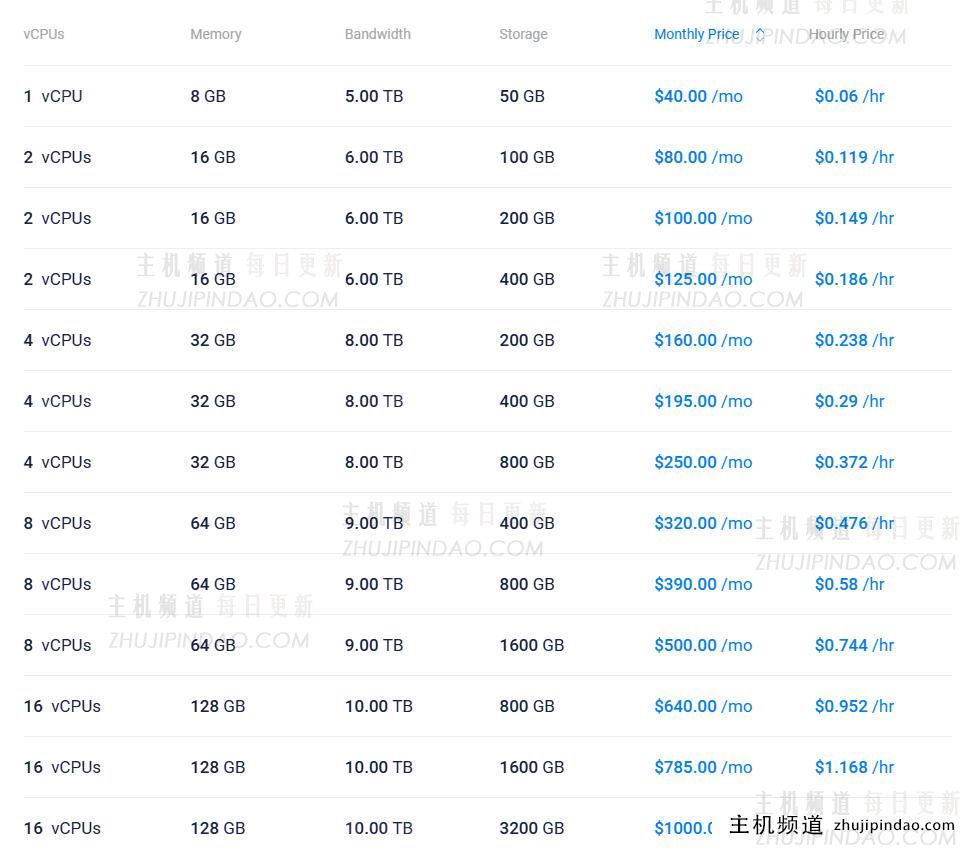The height and width of the screenshot is (849, 972).
Task: Click the 50 GB storage cell
Action: 522,96
